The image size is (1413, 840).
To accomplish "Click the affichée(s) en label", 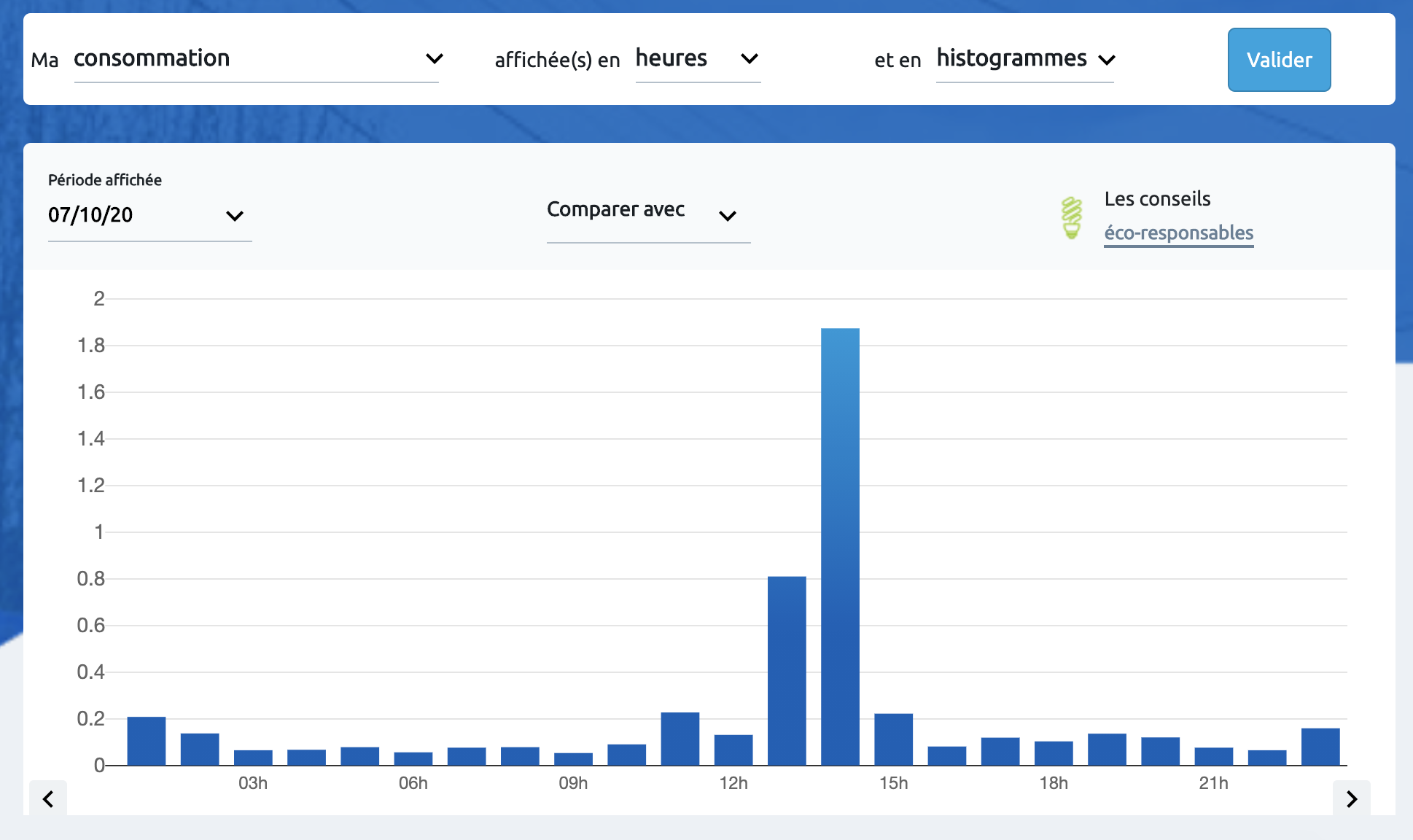I will point(557,60).
